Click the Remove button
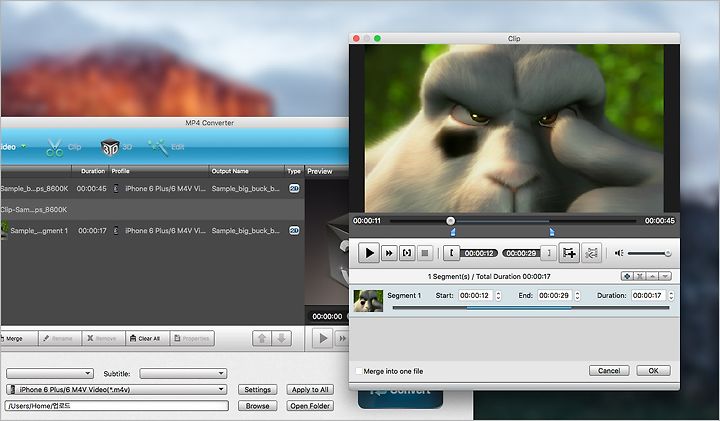 [x=103, y=338]
